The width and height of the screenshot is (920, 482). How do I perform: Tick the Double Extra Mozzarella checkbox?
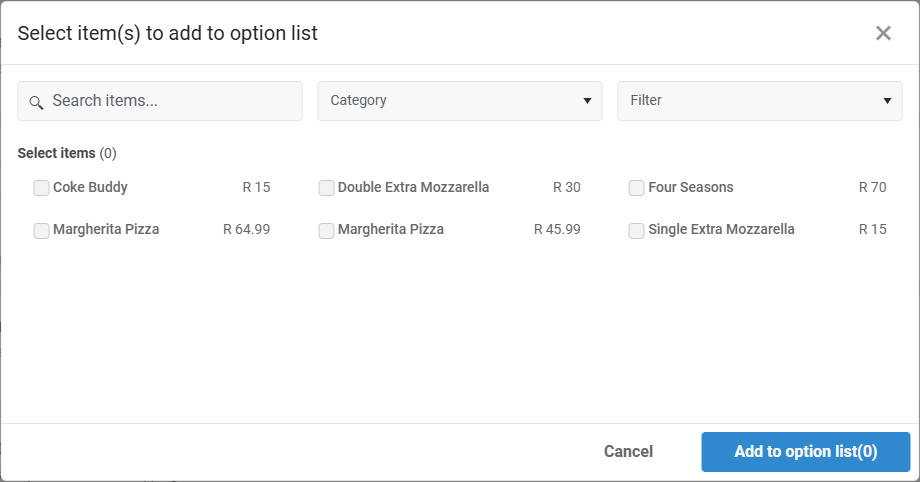click(326, 188)
